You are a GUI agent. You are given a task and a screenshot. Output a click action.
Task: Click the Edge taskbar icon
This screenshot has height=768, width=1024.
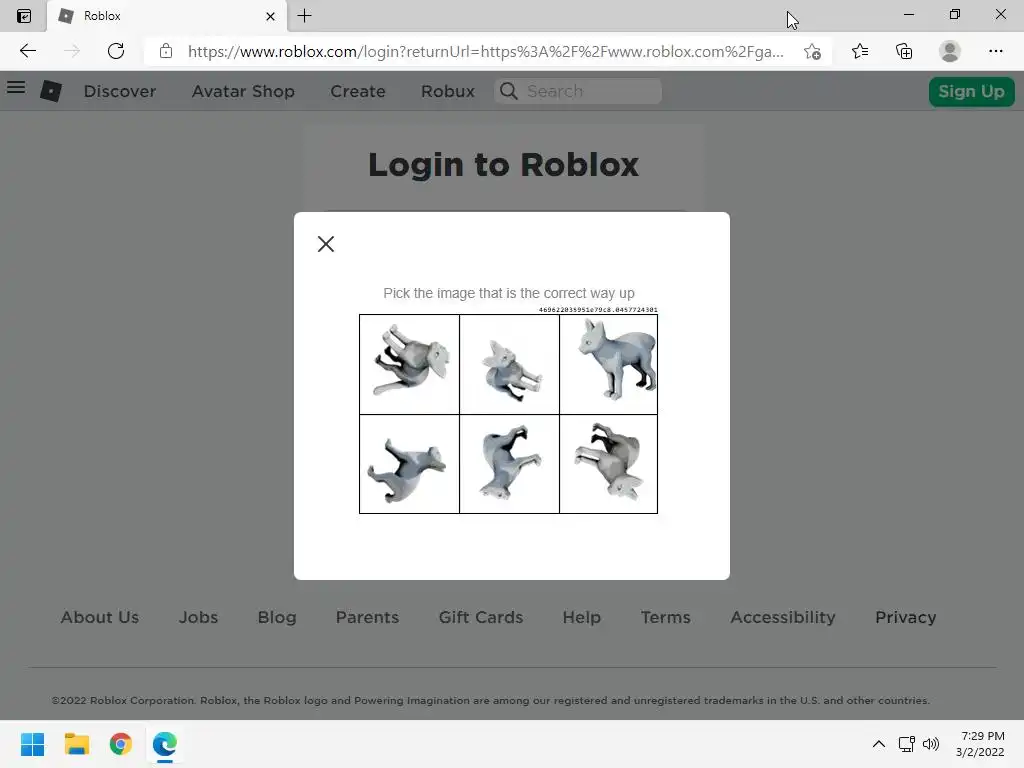click(x=165, y=744)
